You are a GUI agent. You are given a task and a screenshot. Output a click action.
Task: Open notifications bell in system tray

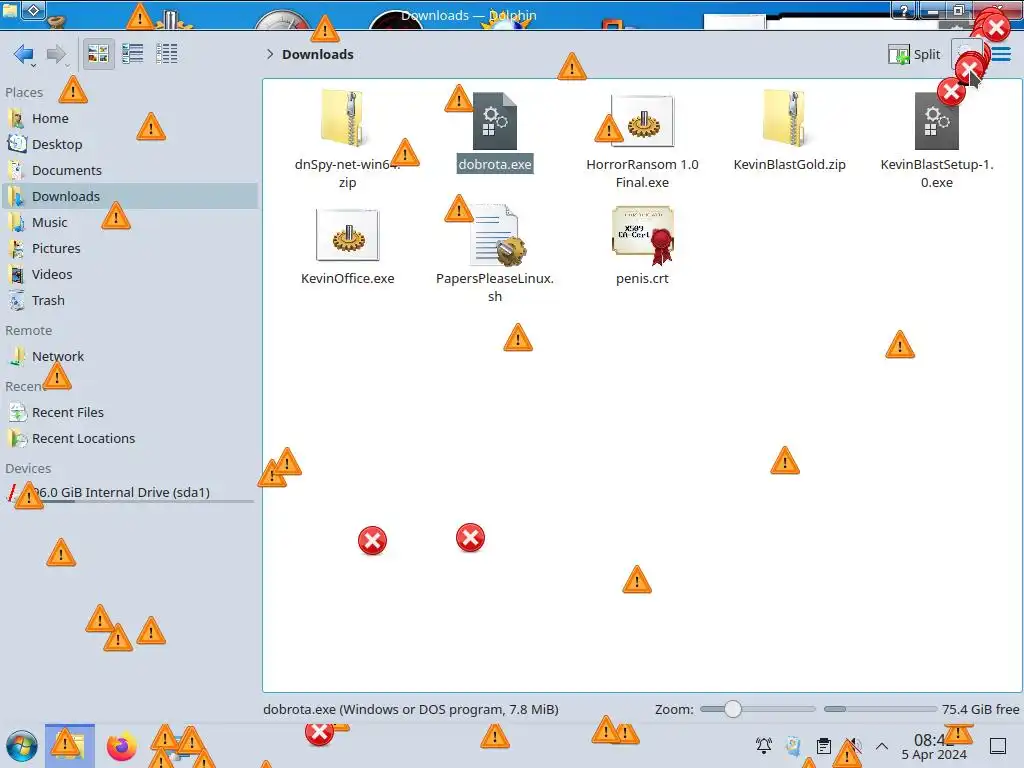763,746
